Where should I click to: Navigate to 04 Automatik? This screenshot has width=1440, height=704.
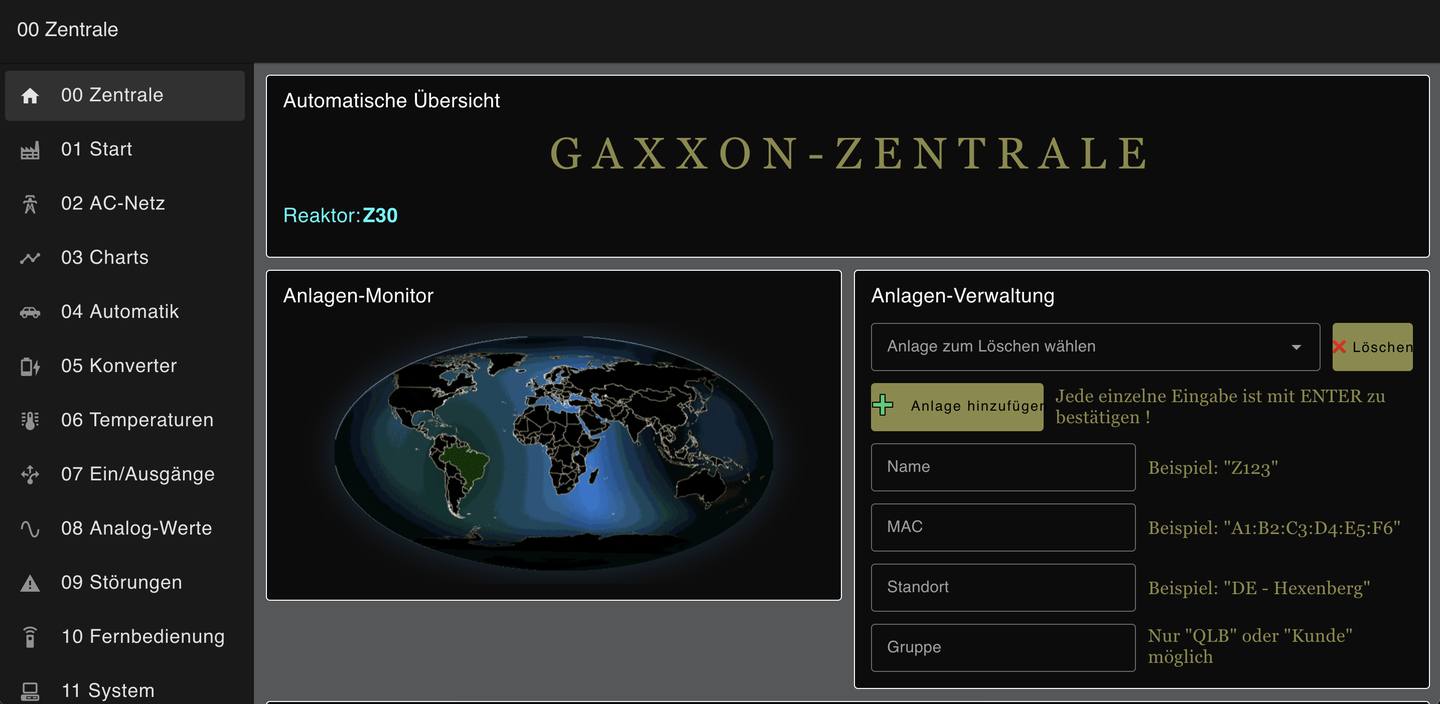click(125, 312)
